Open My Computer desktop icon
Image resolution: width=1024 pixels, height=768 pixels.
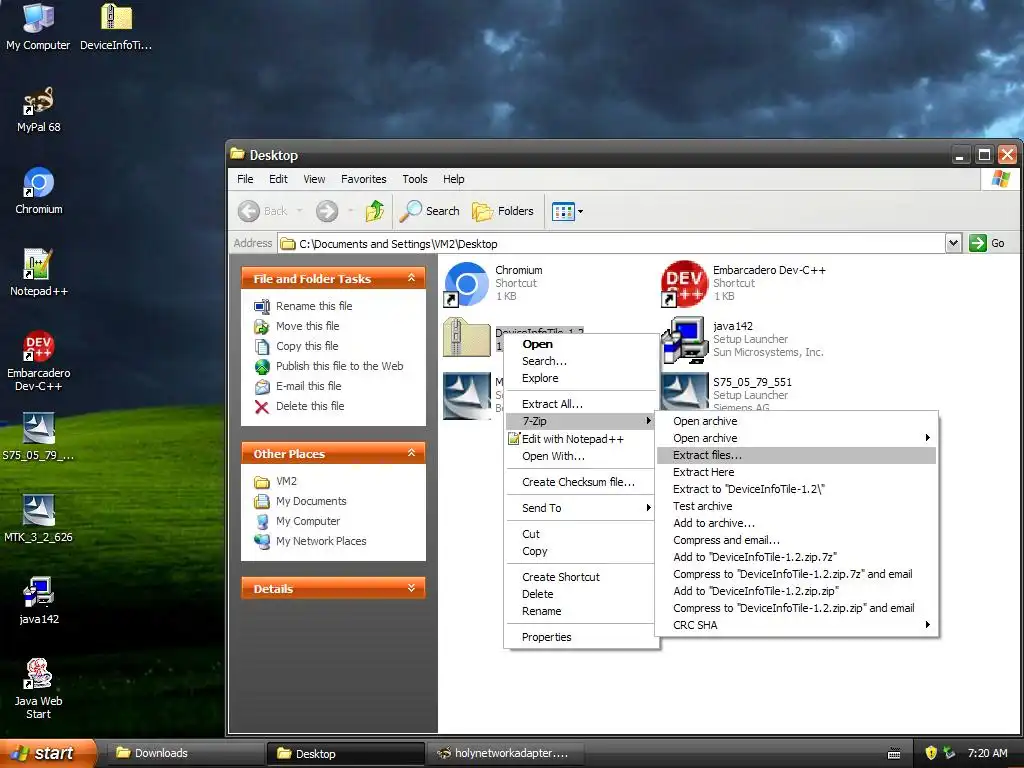38,26
